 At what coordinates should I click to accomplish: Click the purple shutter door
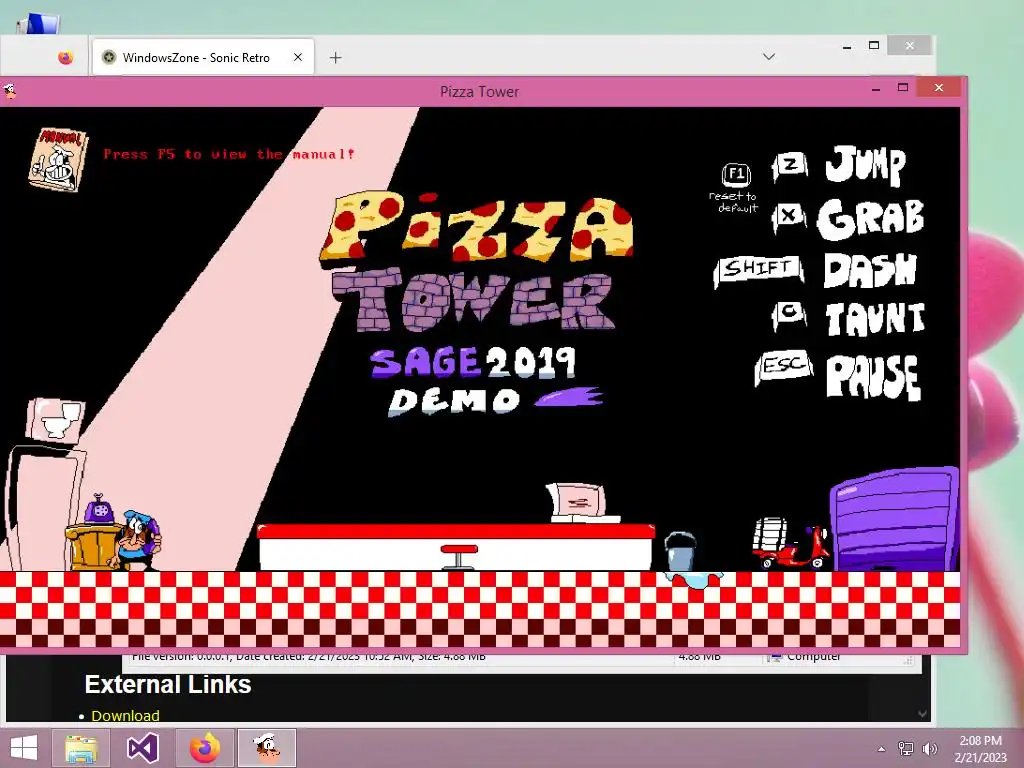pyautogui.click(x=895, y=519)
